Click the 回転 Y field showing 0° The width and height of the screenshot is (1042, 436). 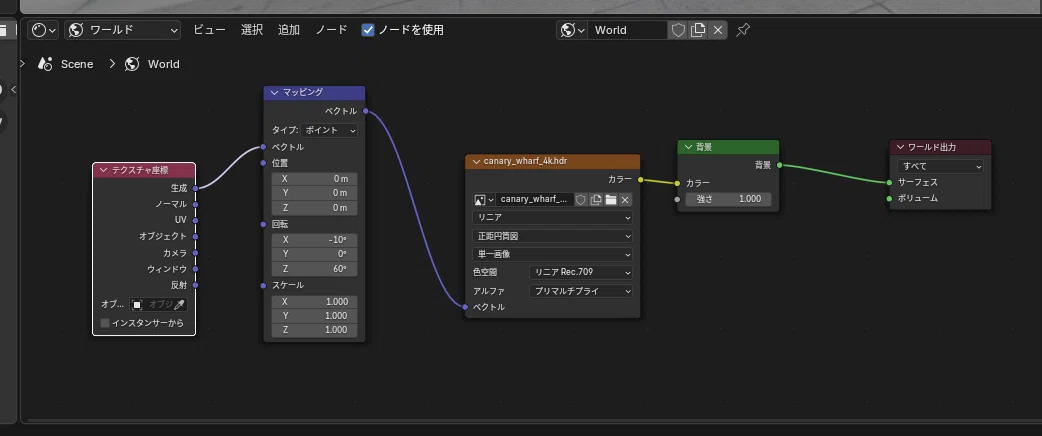[x=314, y=254]
